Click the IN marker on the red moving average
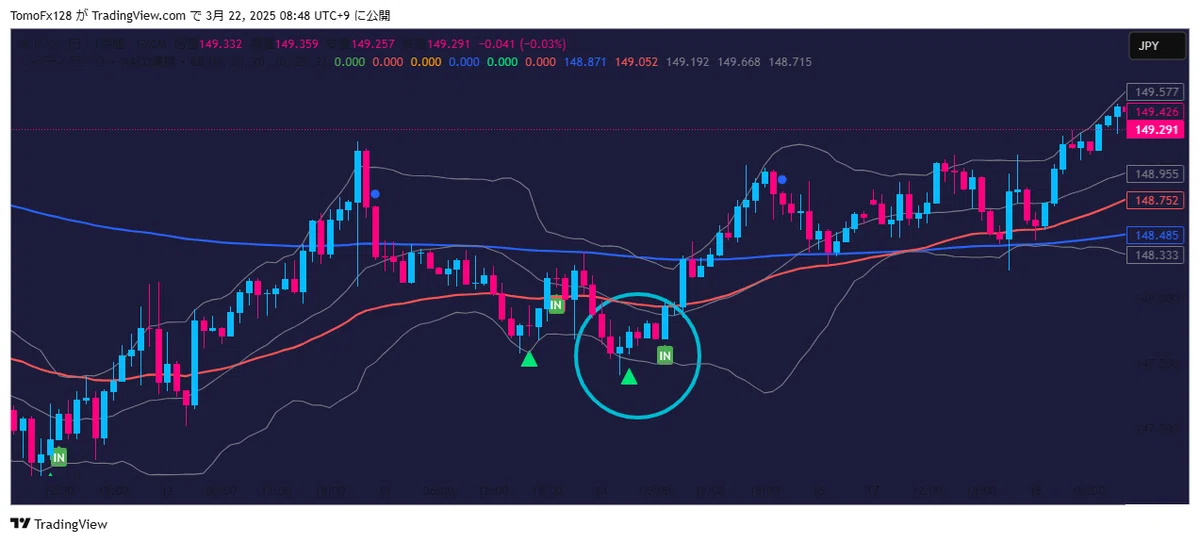The width and height of the screenshot is (1200, 542). (556, 304)
